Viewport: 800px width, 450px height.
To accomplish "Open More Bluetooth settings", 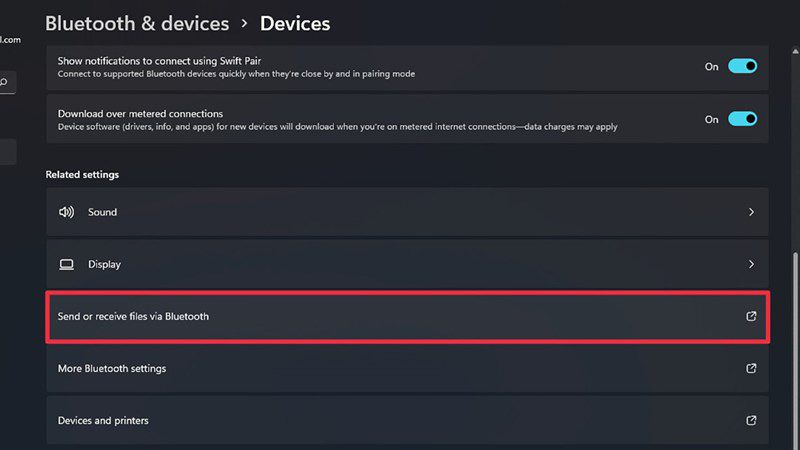I will click(x=407, y=368).
